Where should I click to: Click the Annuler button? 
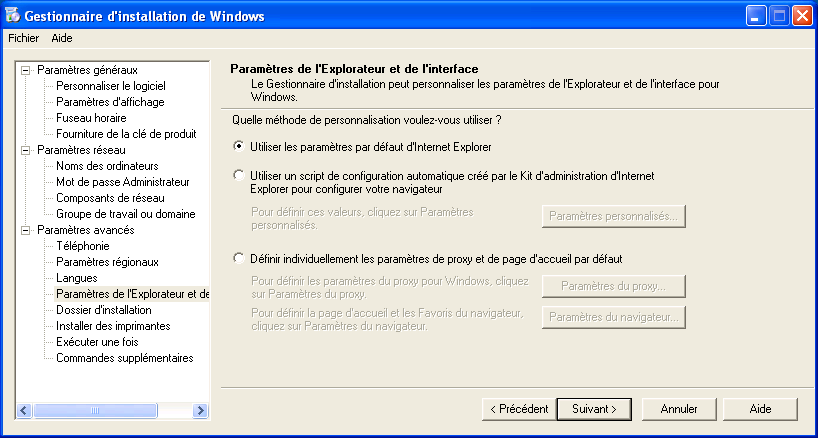[679, 409]
